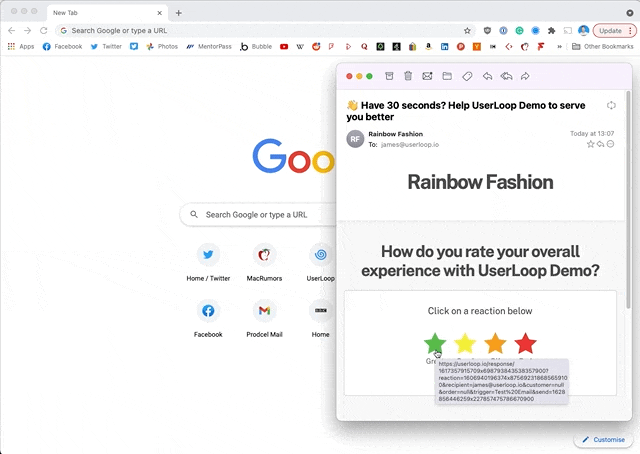Image resolution: width=640 pixels, height=454 pixels.
Task: Open the Photos bookmark
Action: pyautogui.click(x=162, y=47)
